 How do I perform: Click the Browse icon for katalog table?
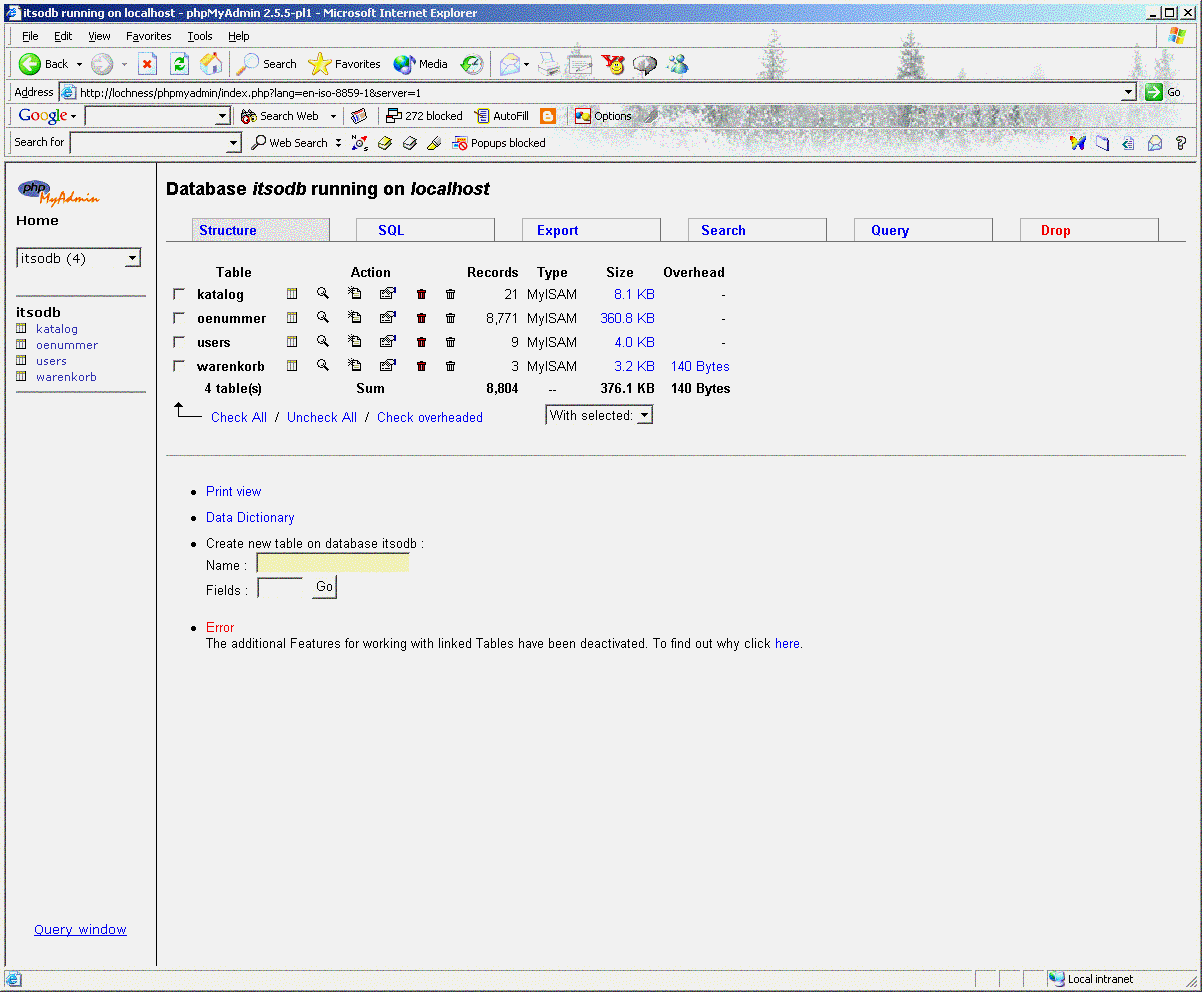(x=292, y=294)
